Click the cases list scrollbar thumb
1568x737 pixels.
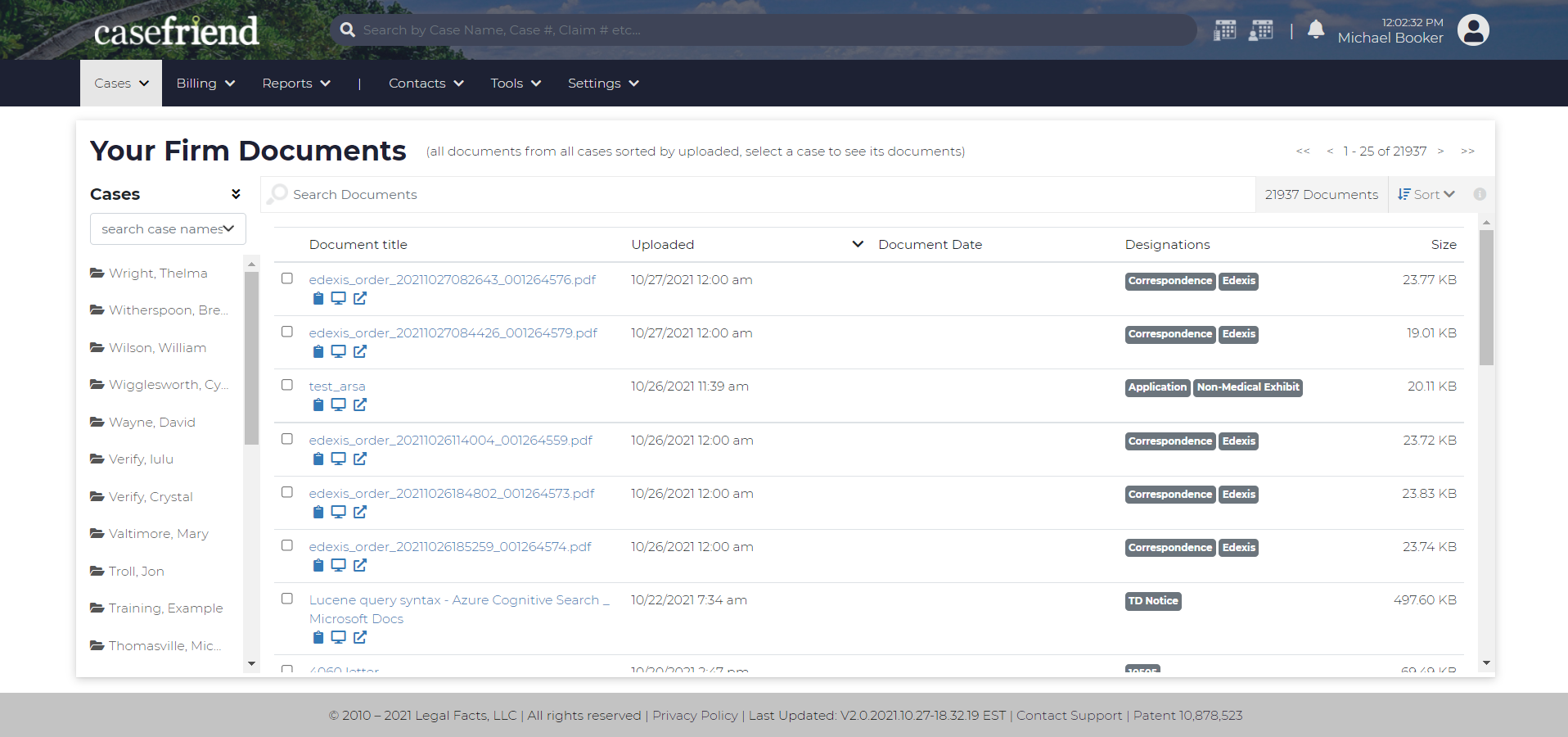pos(251,358)
